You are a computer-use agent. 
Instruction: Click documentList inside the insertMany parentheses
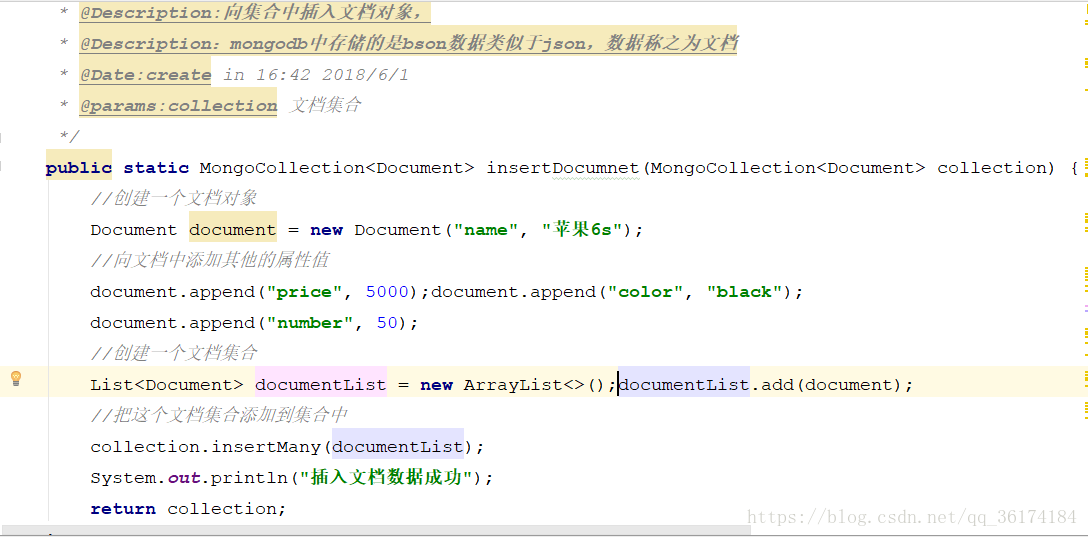(x=398, y=447)
